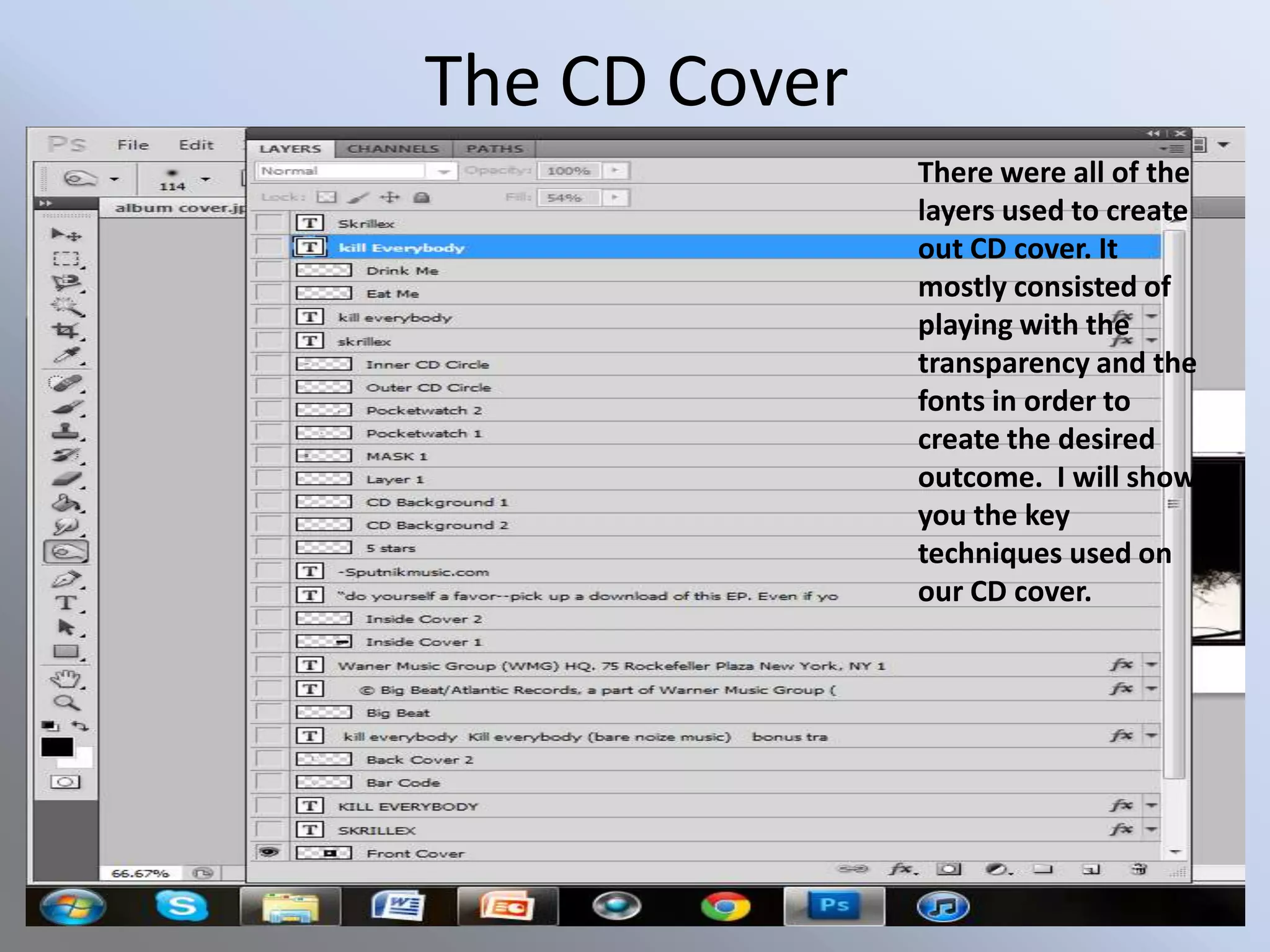Show the MASK 1 layer
1270x952 pixels.
coord(269,456)
